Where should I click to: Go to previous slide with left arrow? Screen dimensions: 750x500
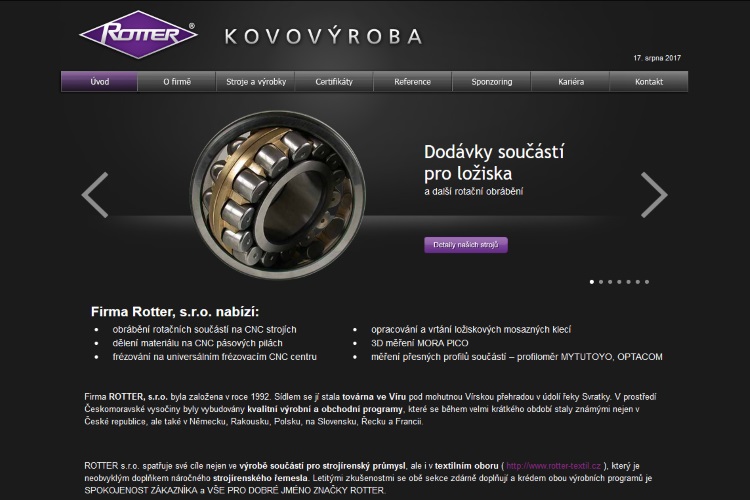pyautogui.click(x=95, y=195)
